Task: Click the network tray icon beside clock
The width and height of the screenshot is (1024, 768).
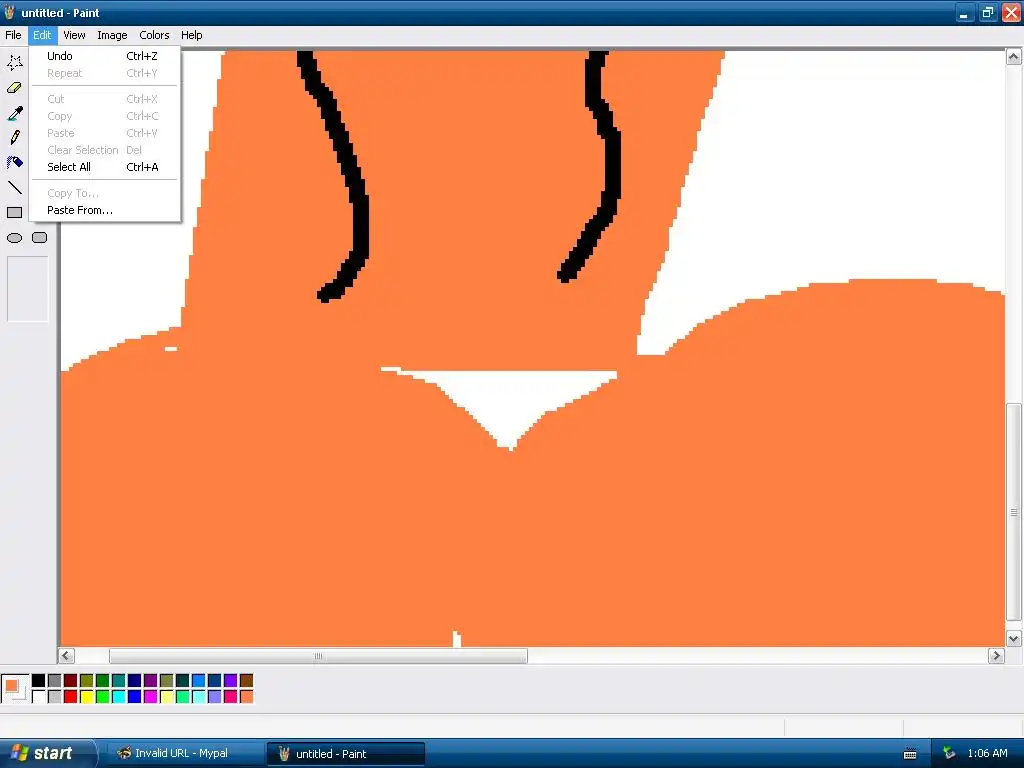Action: click(949, 754)
